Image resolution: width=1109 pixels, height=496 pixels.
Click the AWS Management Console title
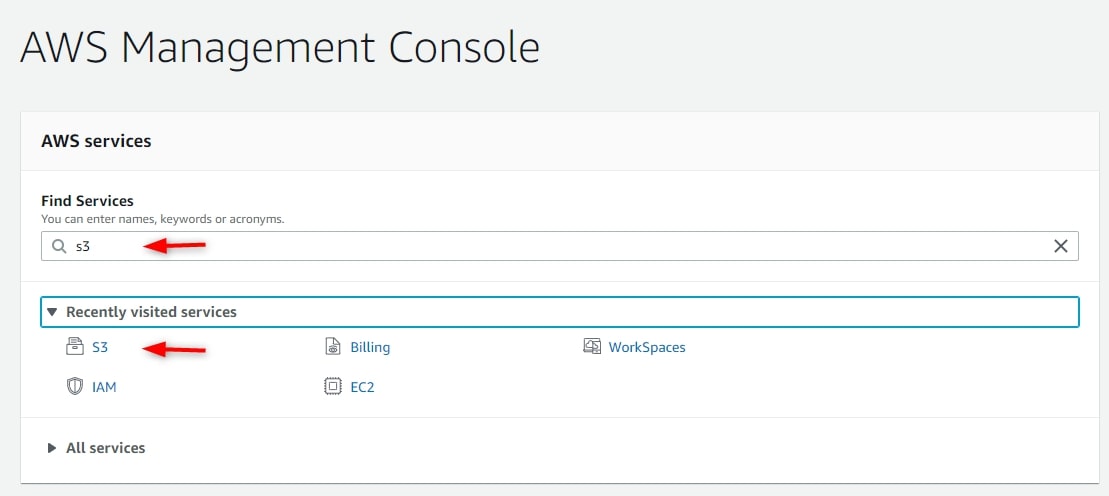280,48
